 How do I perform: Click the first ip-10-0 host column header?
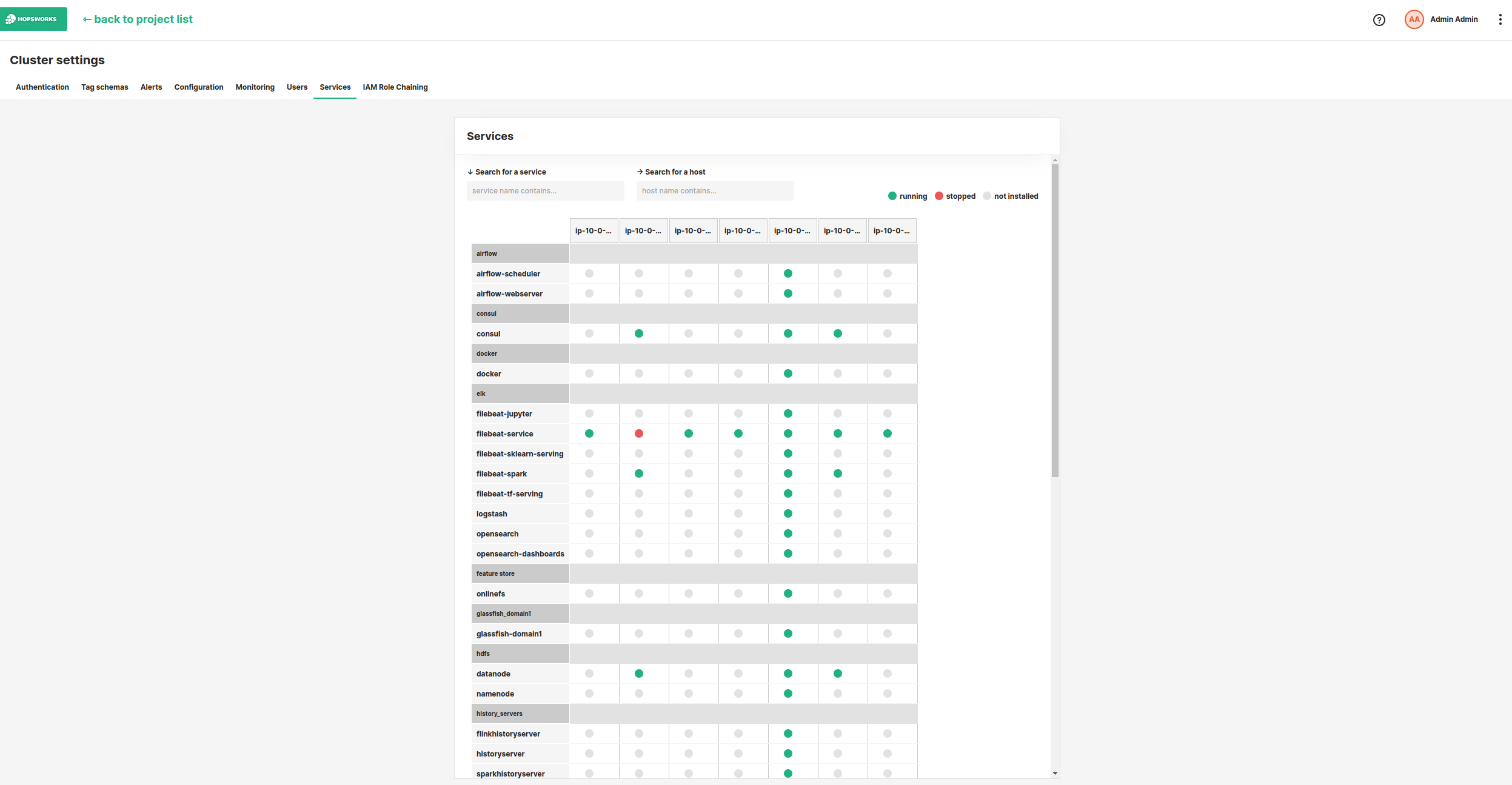(x=593, y=231)
